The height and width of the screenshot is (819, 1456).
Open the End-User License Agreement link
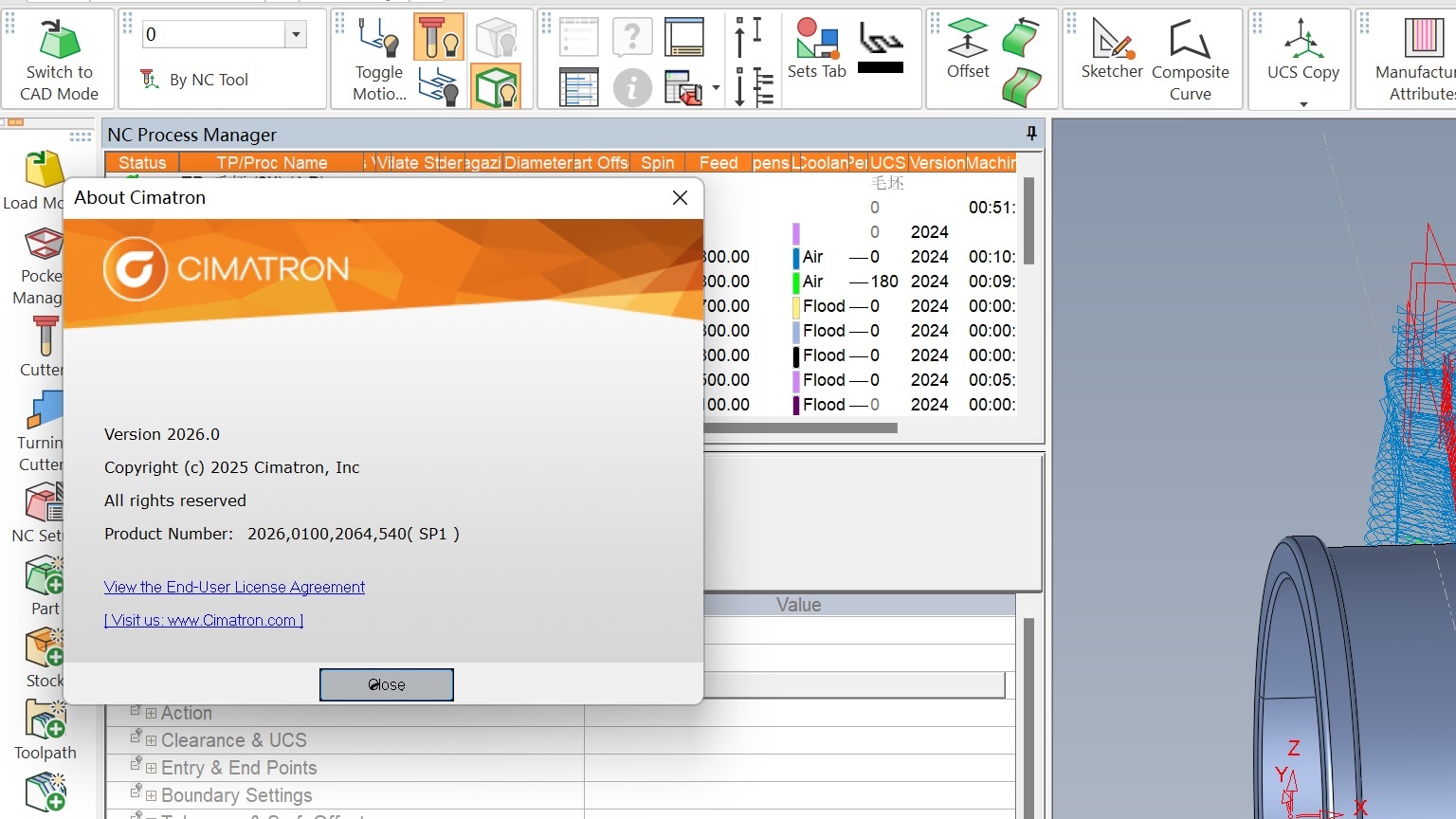(x=234, y=587)
